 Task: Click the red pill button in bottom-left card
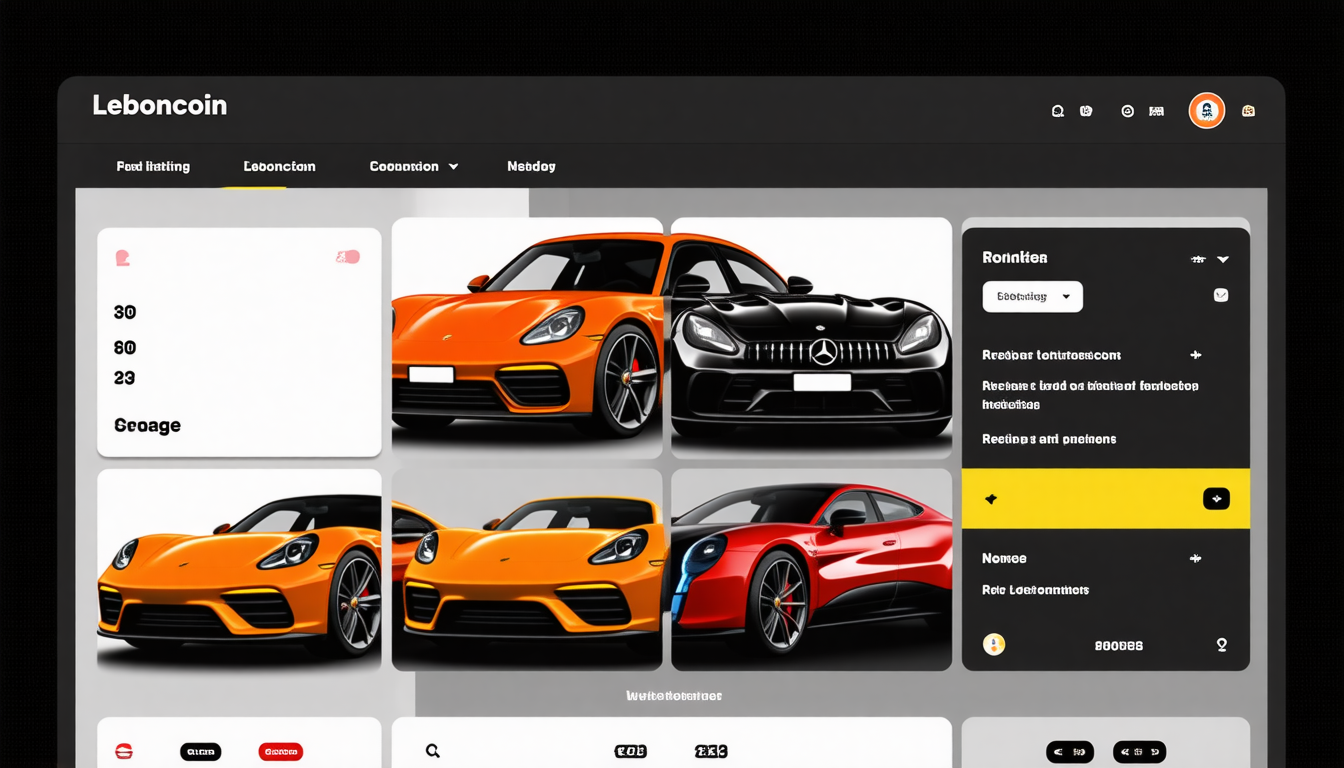click(x=281, y=752)
